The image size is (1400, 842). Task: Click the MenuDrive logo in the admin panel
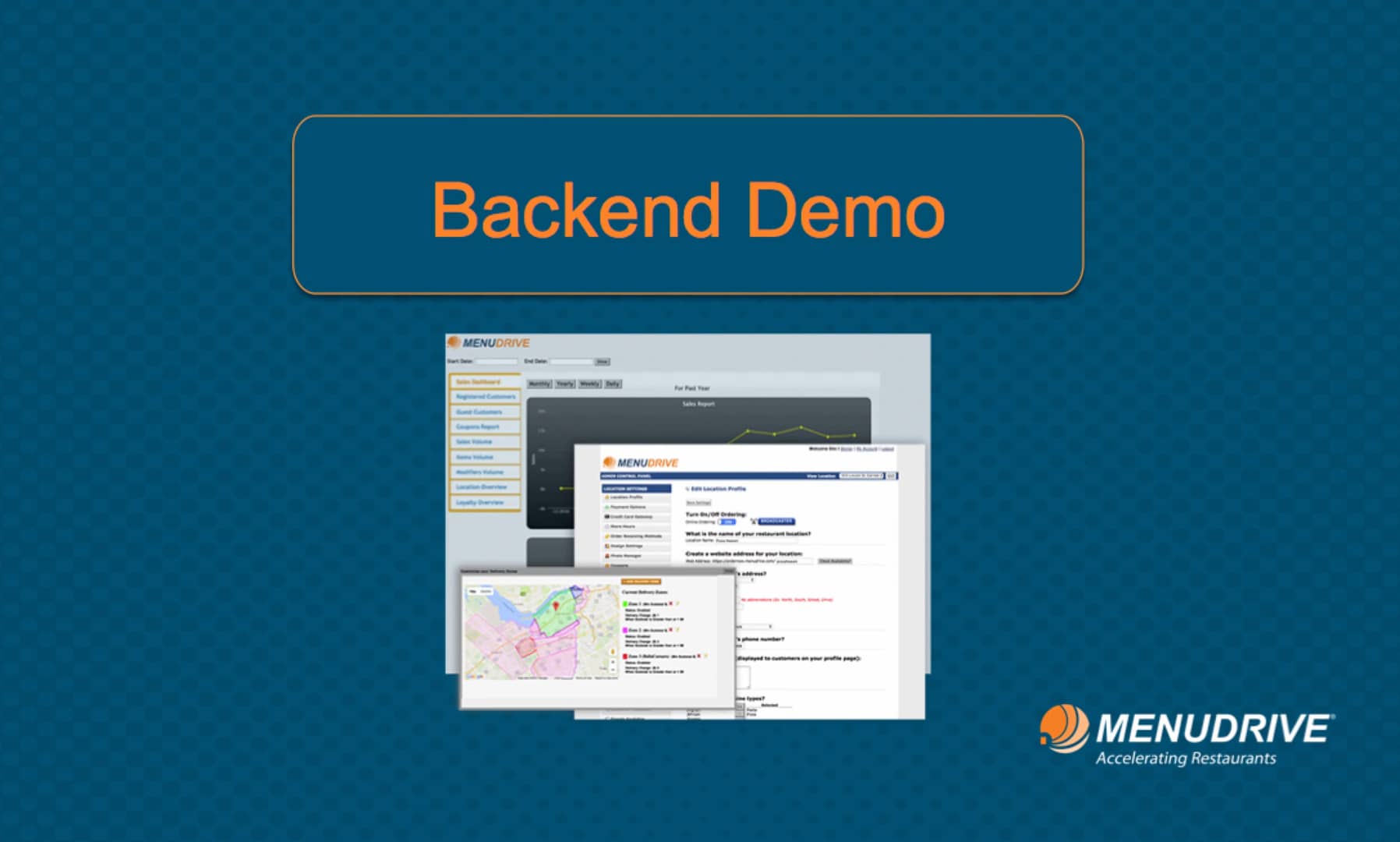point(641,462)
